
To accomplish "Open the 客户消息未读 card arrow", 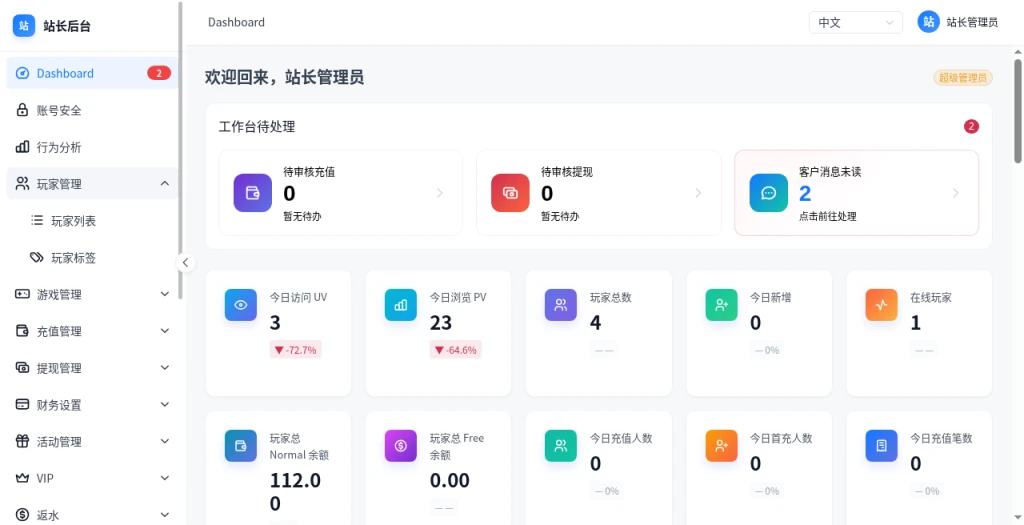I will [956, 193].
